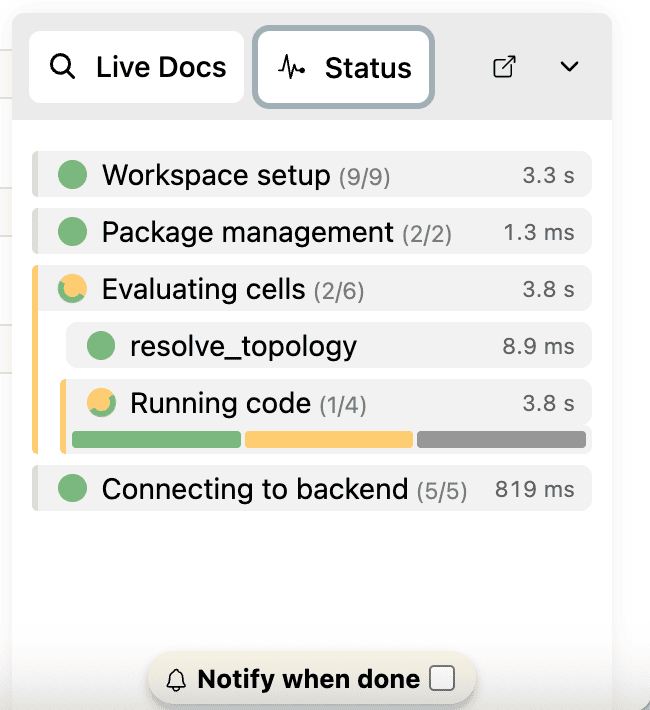Click green status dot for Package management
Viewport: 650px width, 710px height.
point(72,232)
